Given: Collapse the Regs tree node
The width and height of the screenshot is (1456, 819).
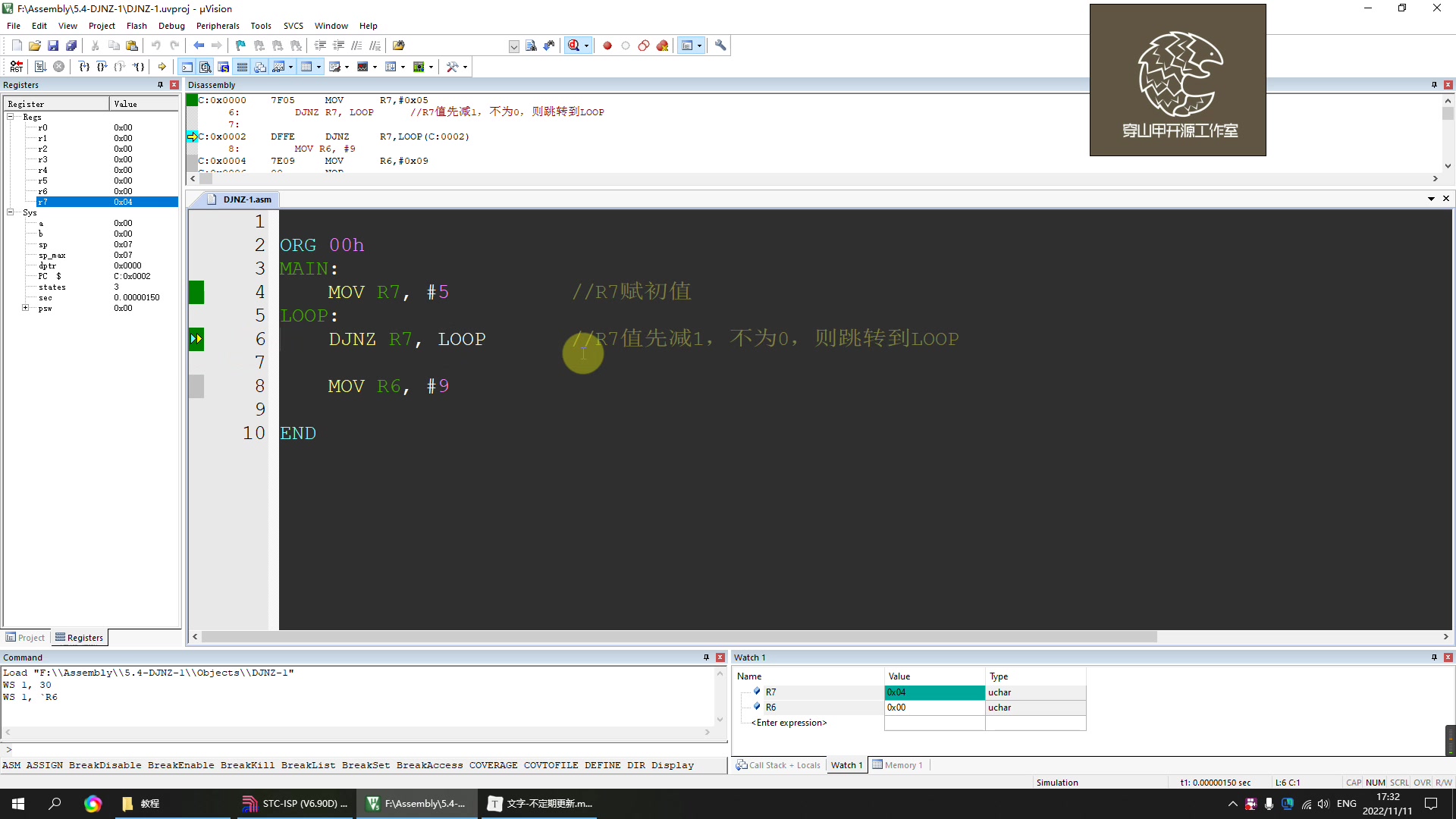Looking at the screenshot, I should (11, 117).
